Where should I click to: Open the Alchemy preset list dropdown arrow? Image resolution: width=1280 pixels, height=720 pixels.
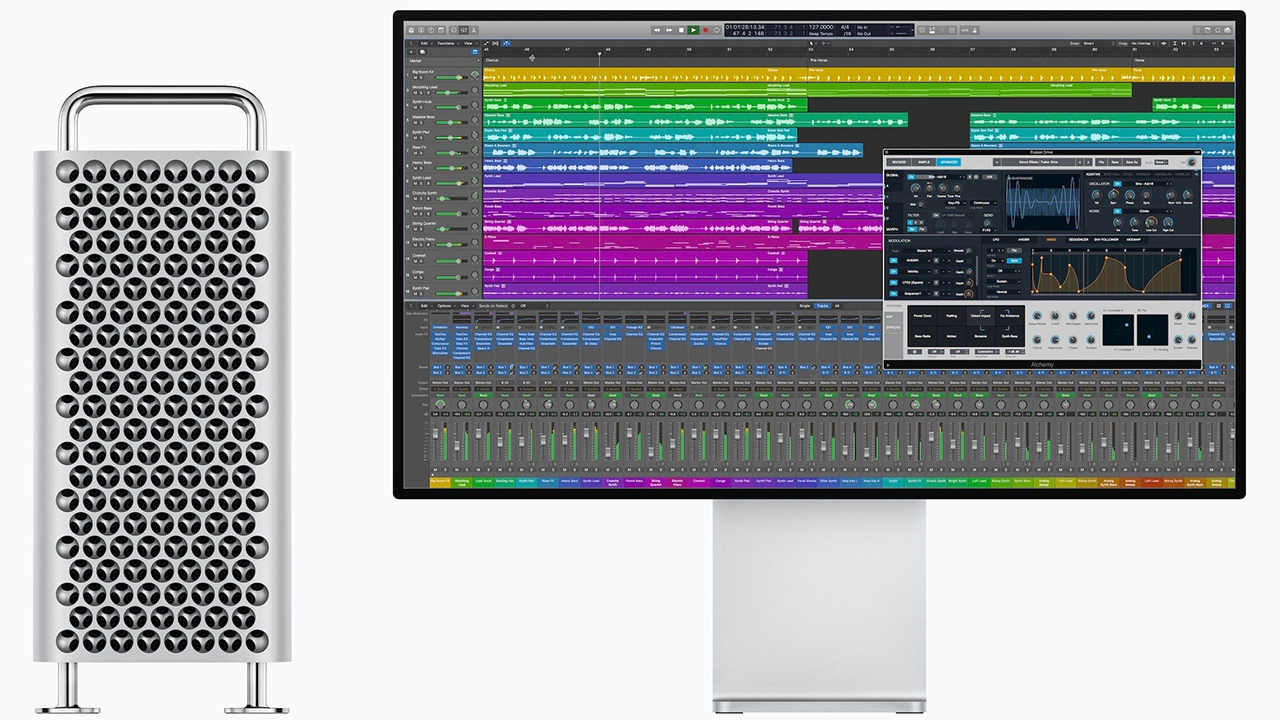click(997, 162)
